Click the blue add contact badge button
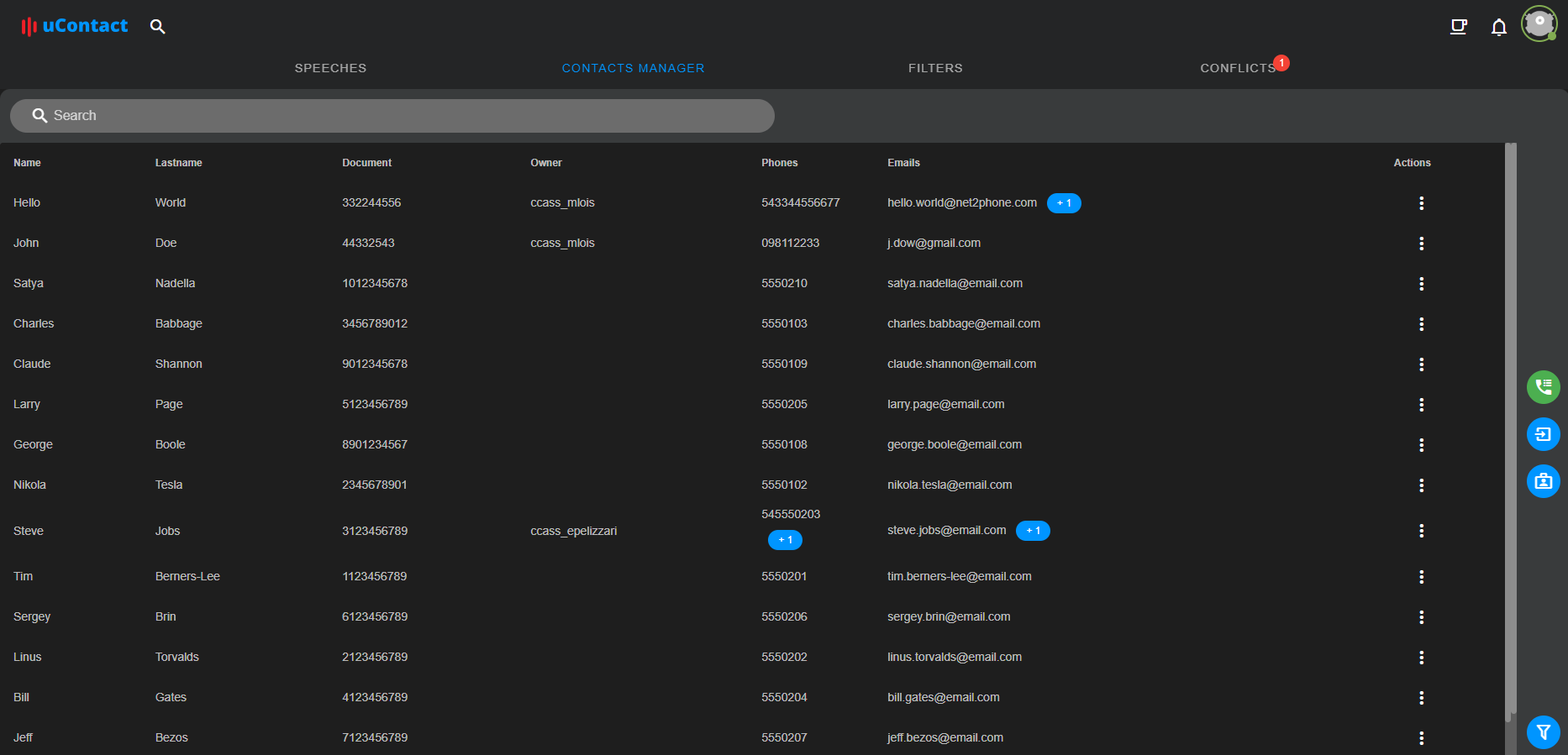 tap(1543, 481)
